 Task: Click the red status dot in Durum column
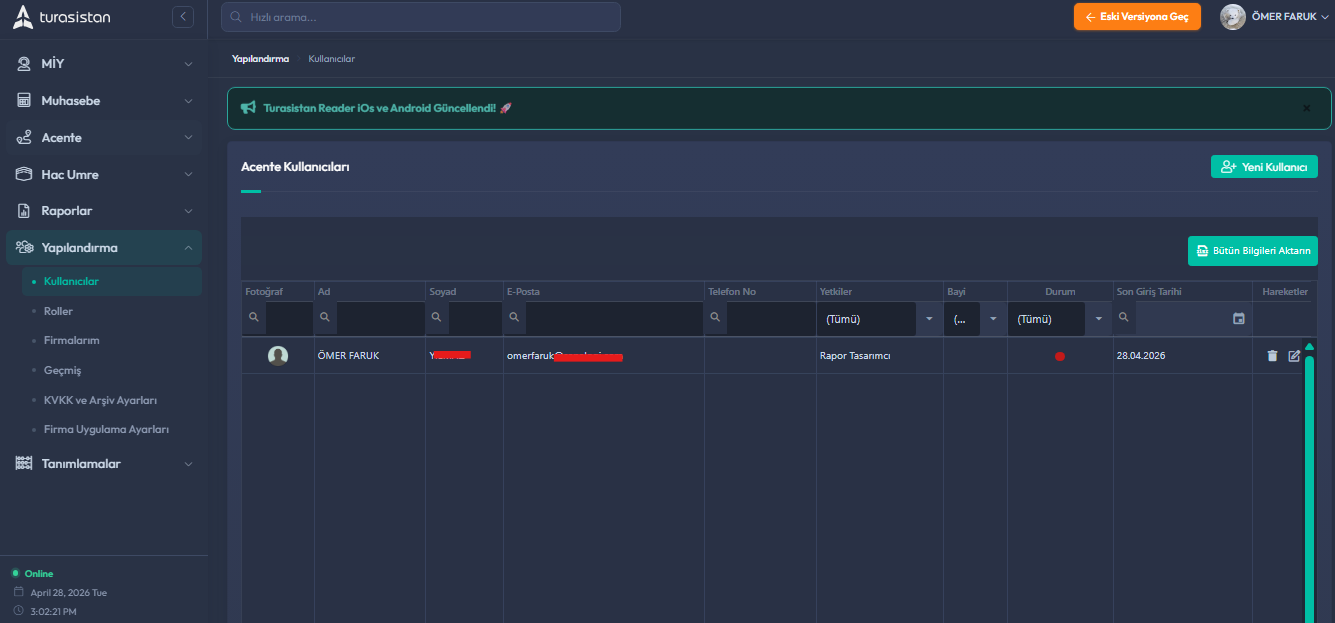[1060, 356]
